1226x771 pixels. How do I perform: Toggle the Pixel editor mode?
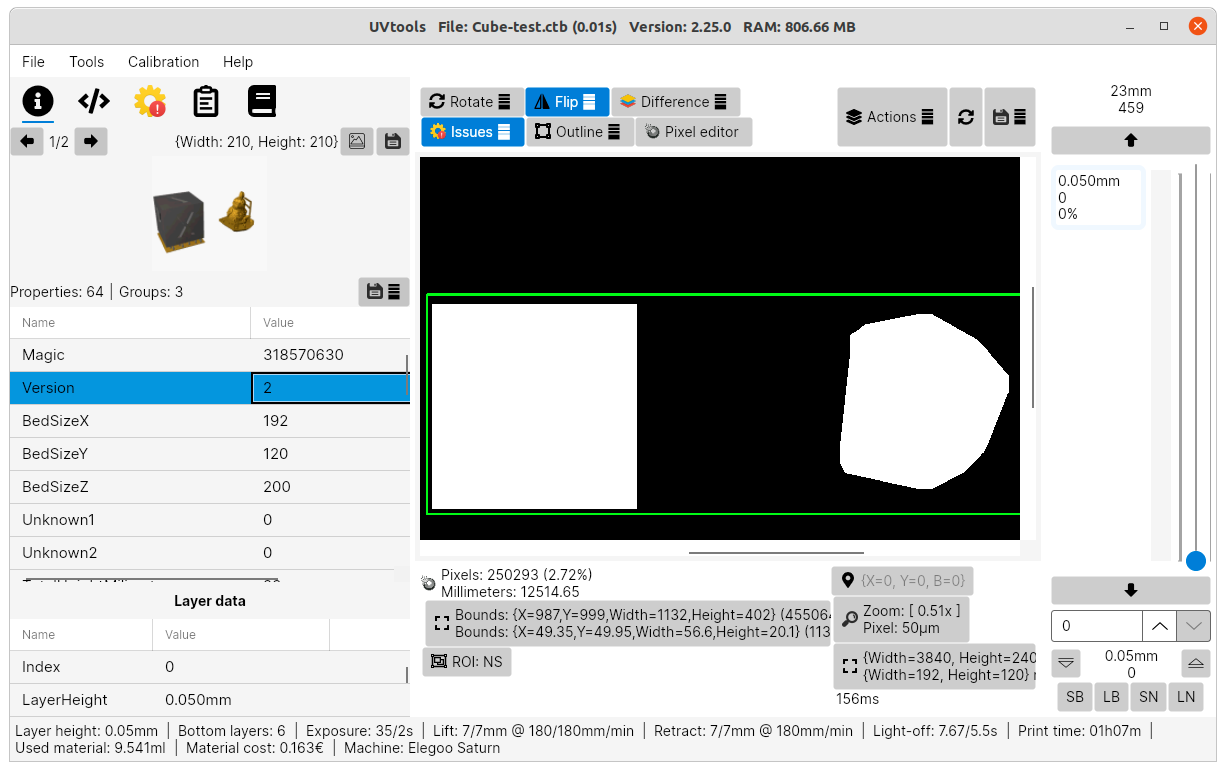[x=693, y=132]
